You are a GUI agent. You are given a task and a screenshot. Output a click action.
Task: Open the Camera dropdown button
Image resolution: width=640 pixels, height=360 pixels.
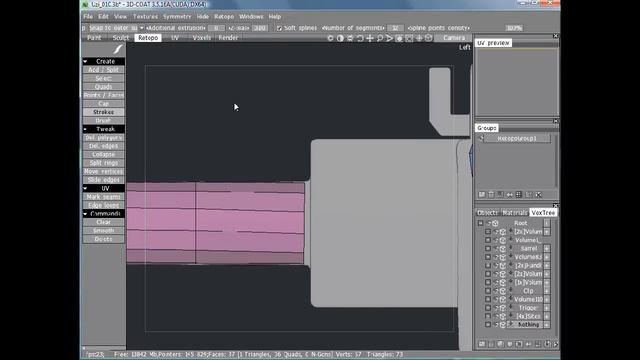[x=454, y=38]
